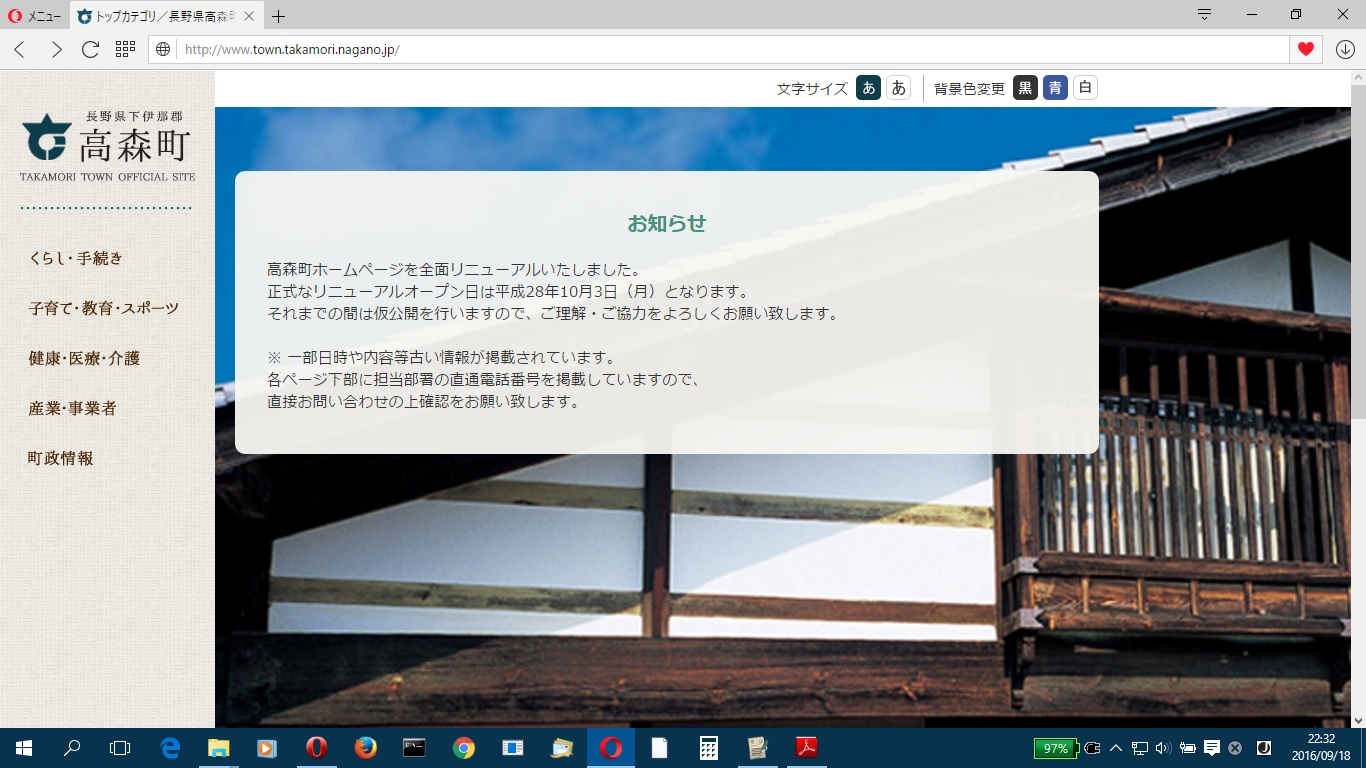Open the command prompt taskbar icon
The width and height of the screenshot is (1366, 768).
tap(414, 748)
